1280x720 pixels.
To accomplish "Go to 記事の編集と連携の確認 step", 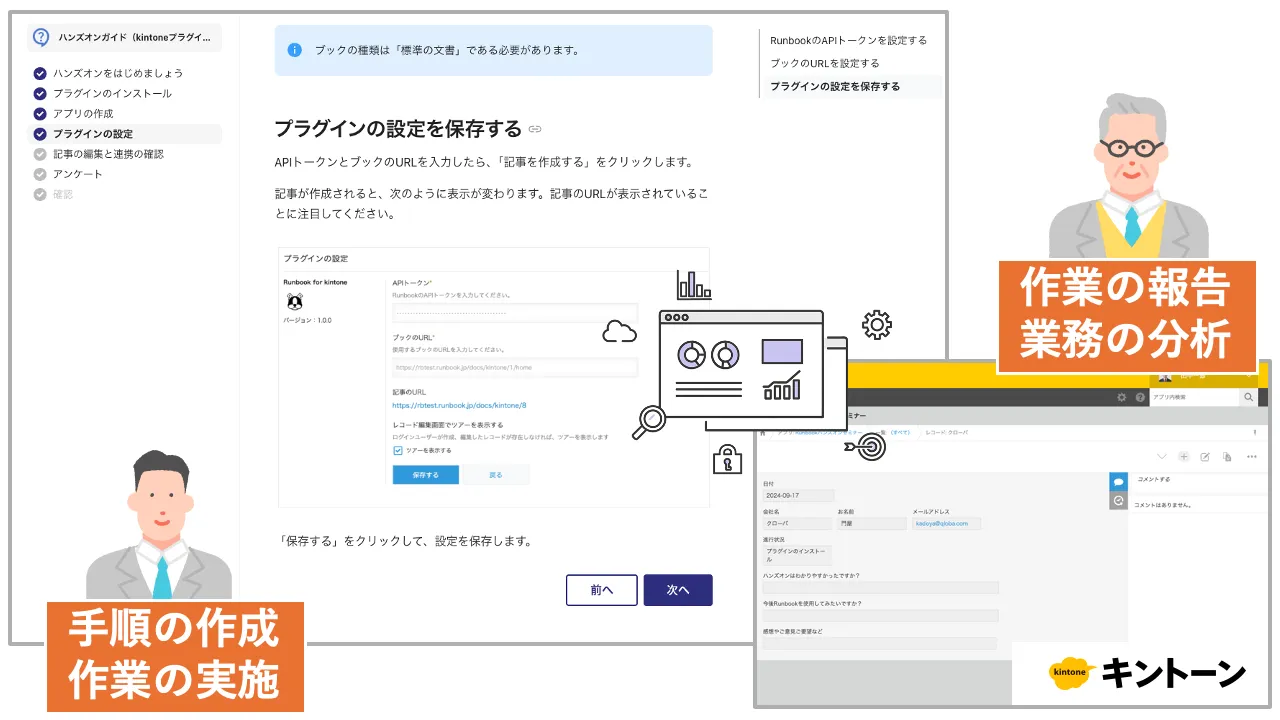I will 107,154.
